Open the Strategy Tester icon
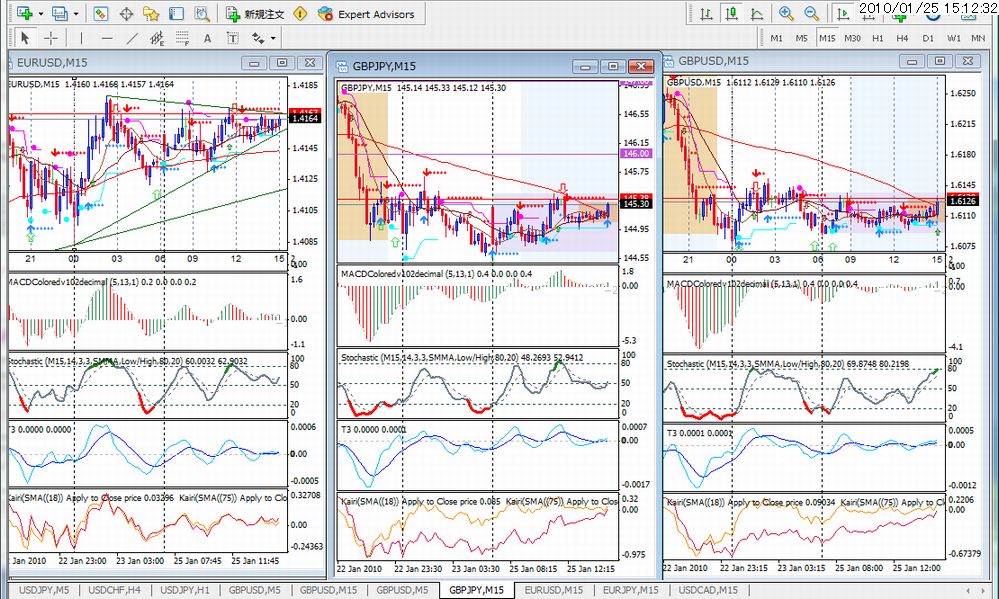Viewport: 999px width, 599px height. (x=201, y=13)
